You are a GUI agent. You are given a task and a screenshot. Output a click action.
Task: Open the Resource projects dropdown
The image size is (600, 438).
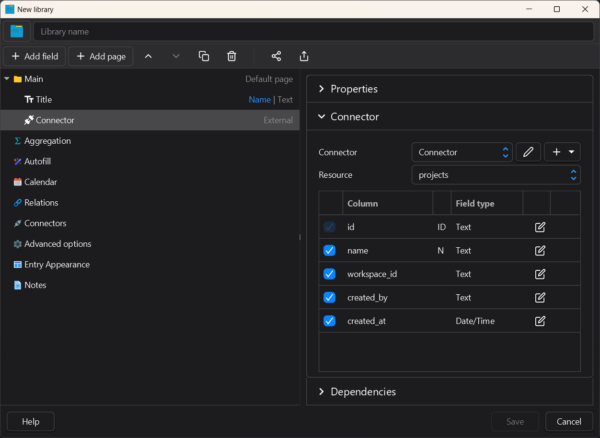point(496,174)
